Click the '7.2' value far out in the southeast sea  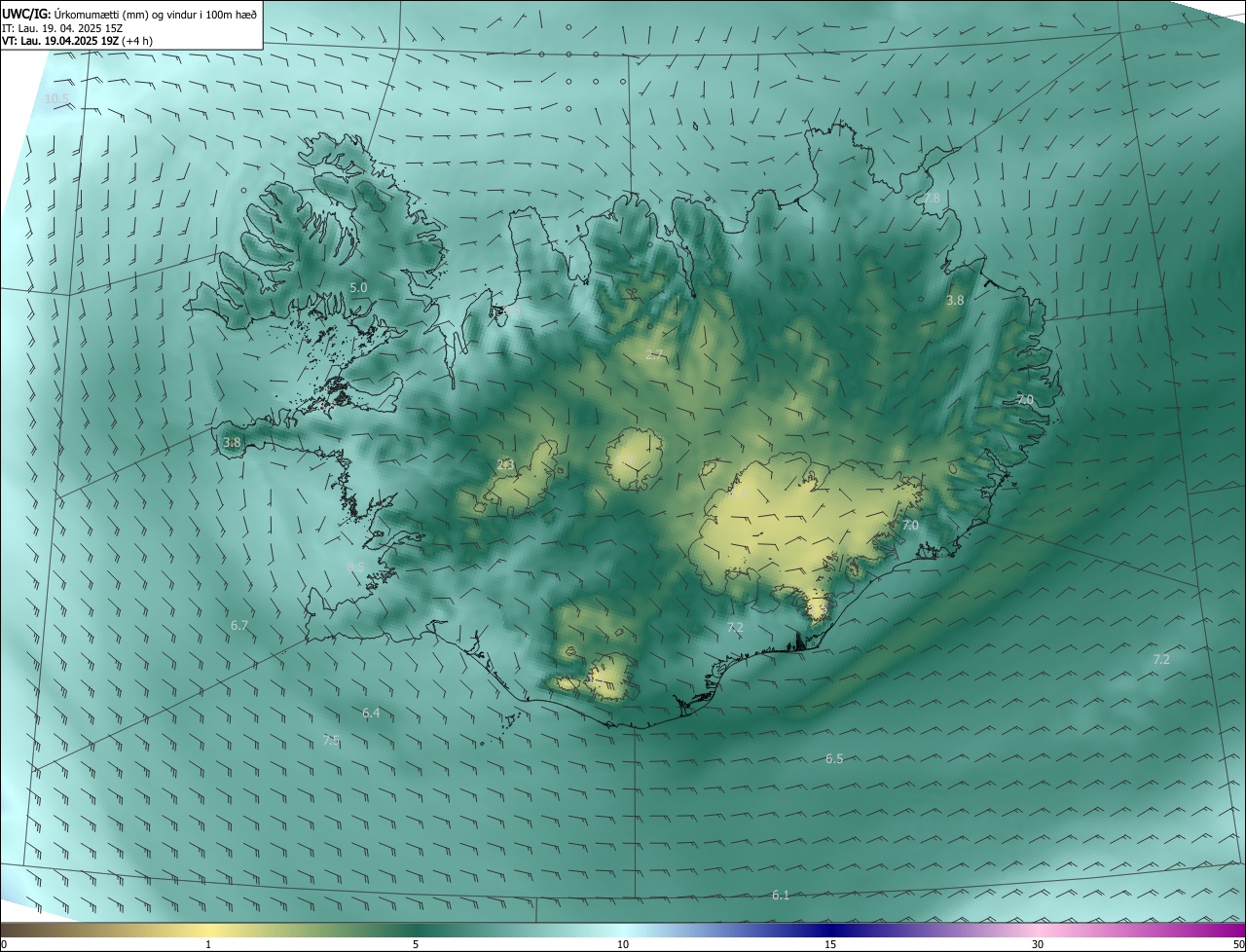pos(1161,660)
